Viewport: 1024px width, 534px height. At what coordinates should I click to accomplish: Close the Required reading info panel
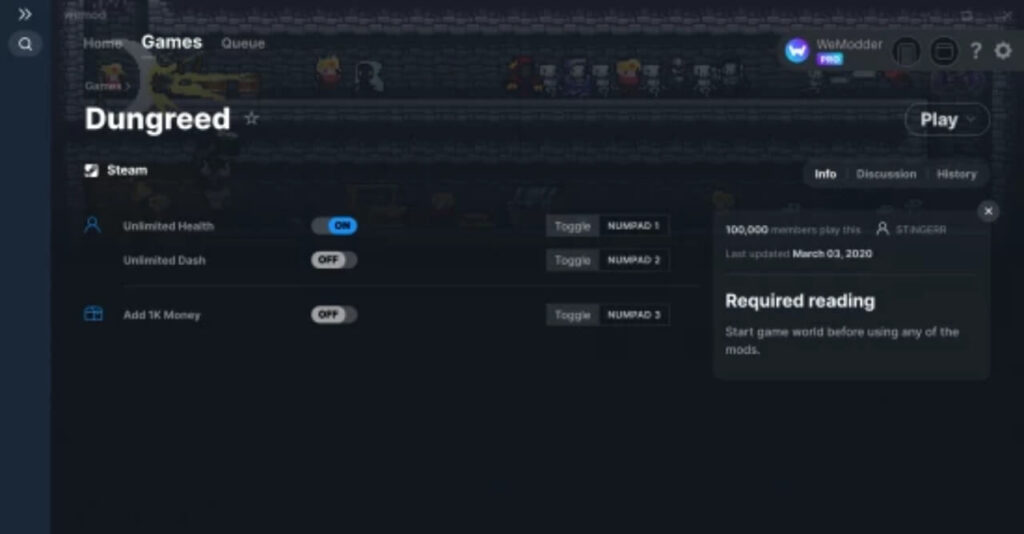988,211
